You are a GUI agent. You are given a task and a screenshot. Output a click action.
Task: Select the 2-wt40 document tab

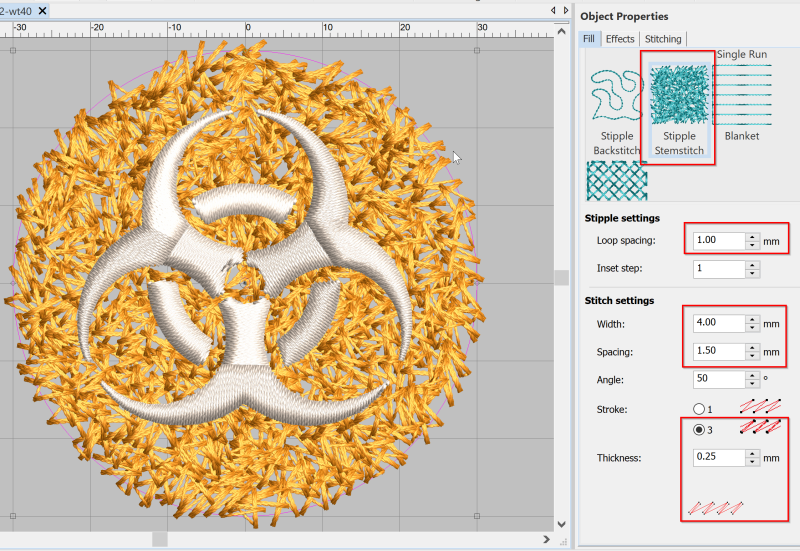point(16,11)
